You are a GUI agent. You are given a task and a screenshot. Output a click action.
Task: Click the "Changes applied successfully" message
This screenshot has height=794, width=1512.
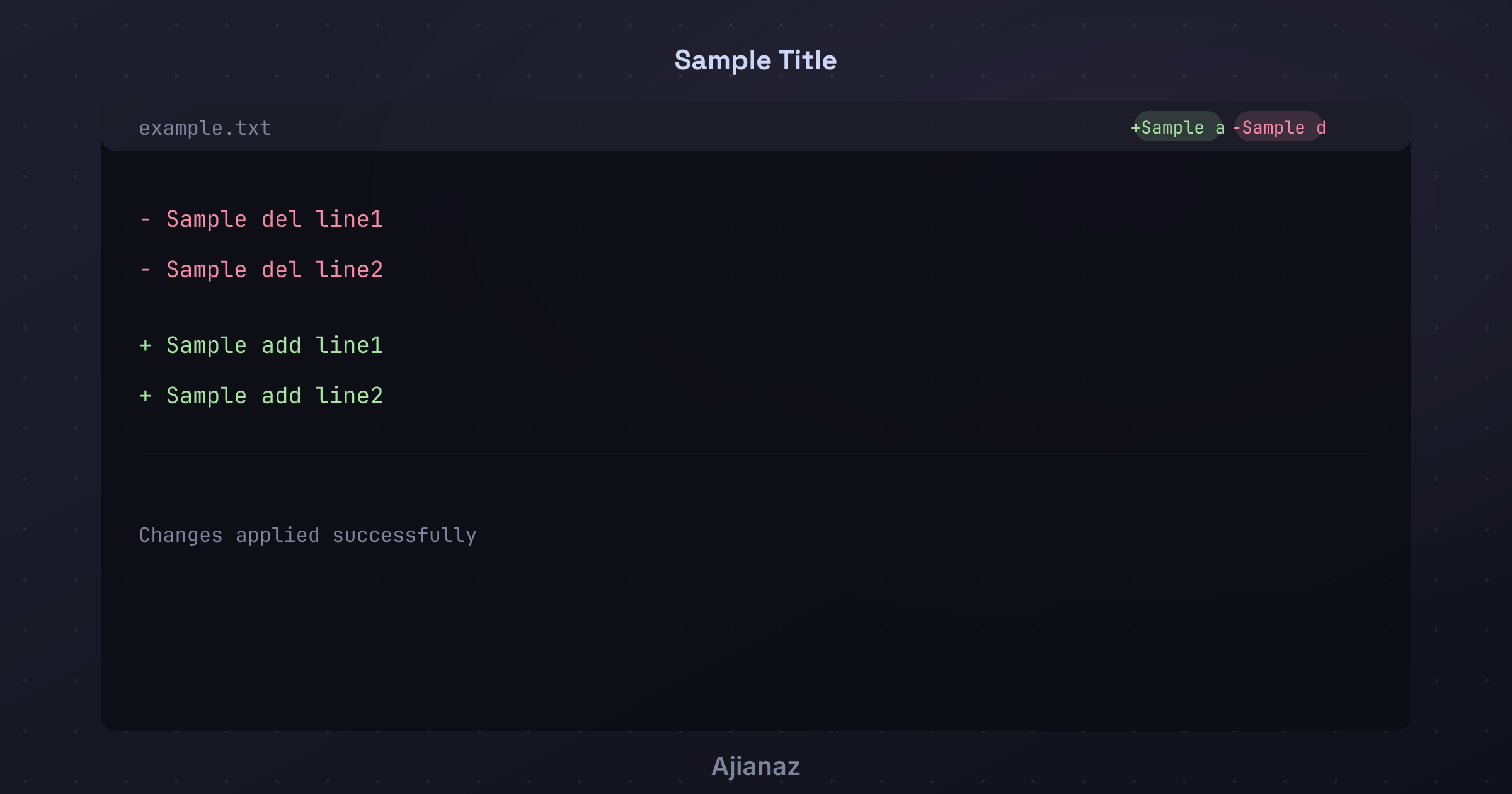(x=308, y=535)
